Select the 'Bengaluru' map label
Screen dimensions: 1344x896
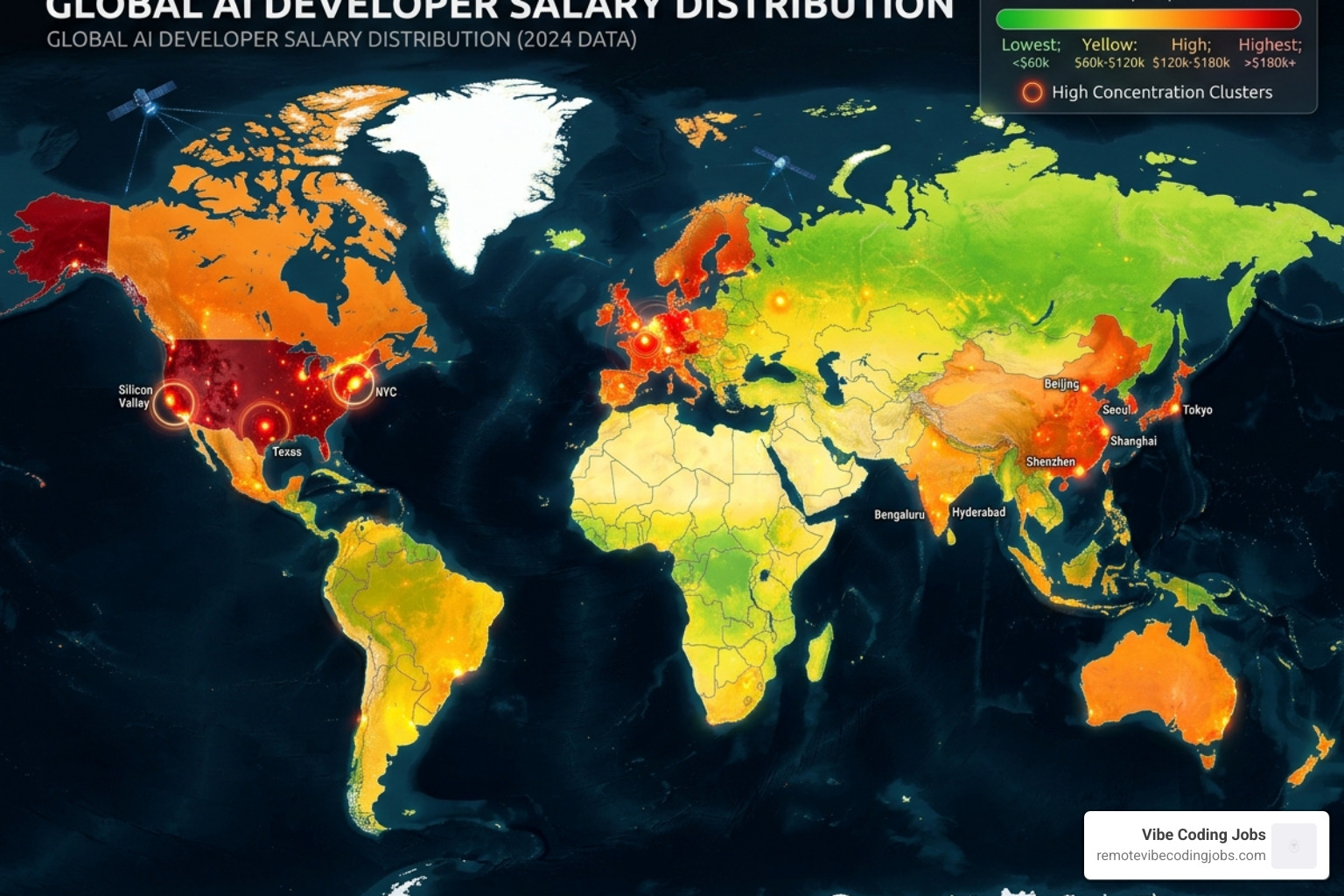click(899, 514)
